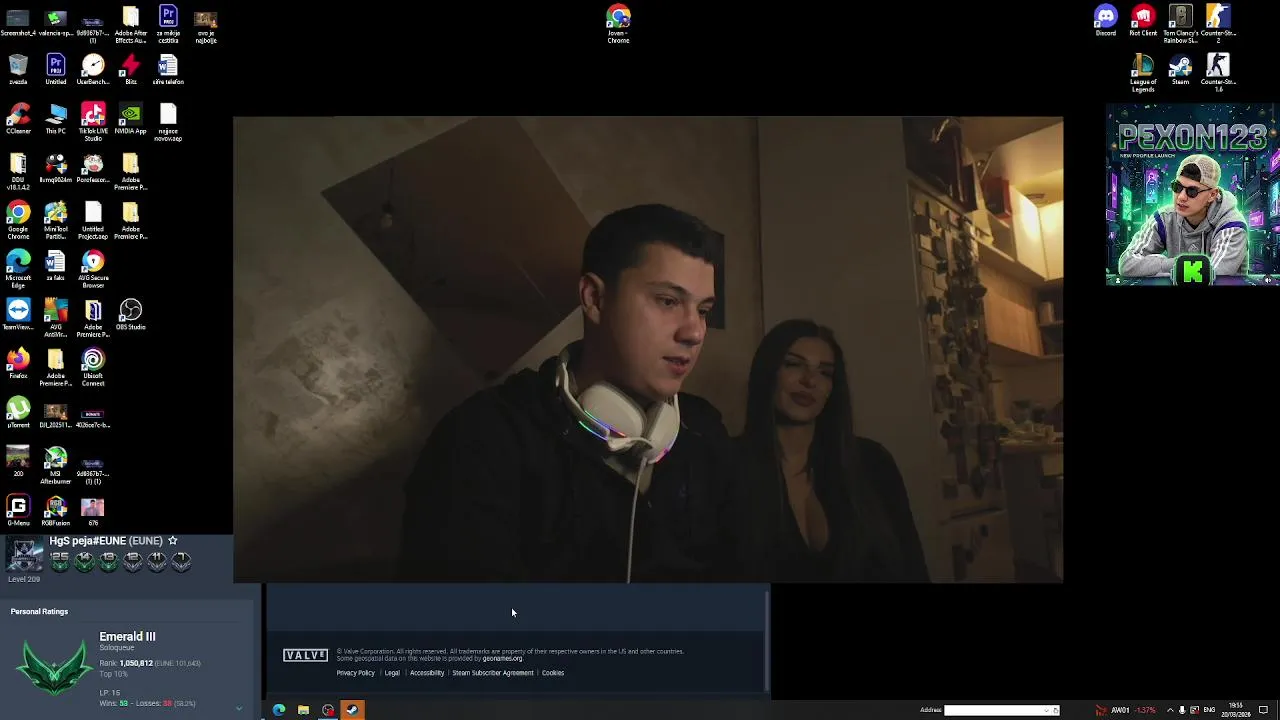Open the notification center icon

pos(1264,710)
